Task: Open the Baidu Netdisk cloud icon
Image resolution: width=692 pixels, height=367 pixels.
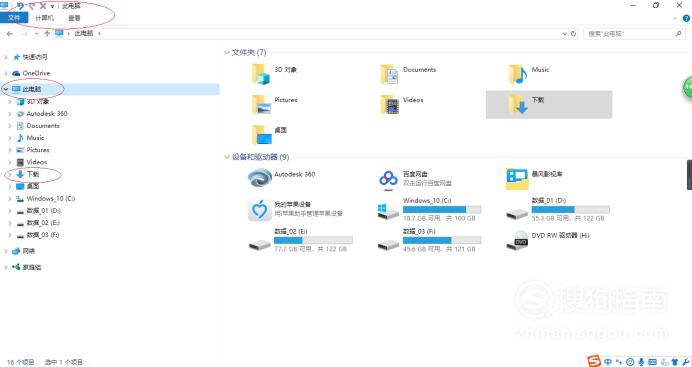Action: tap(388, 179)
